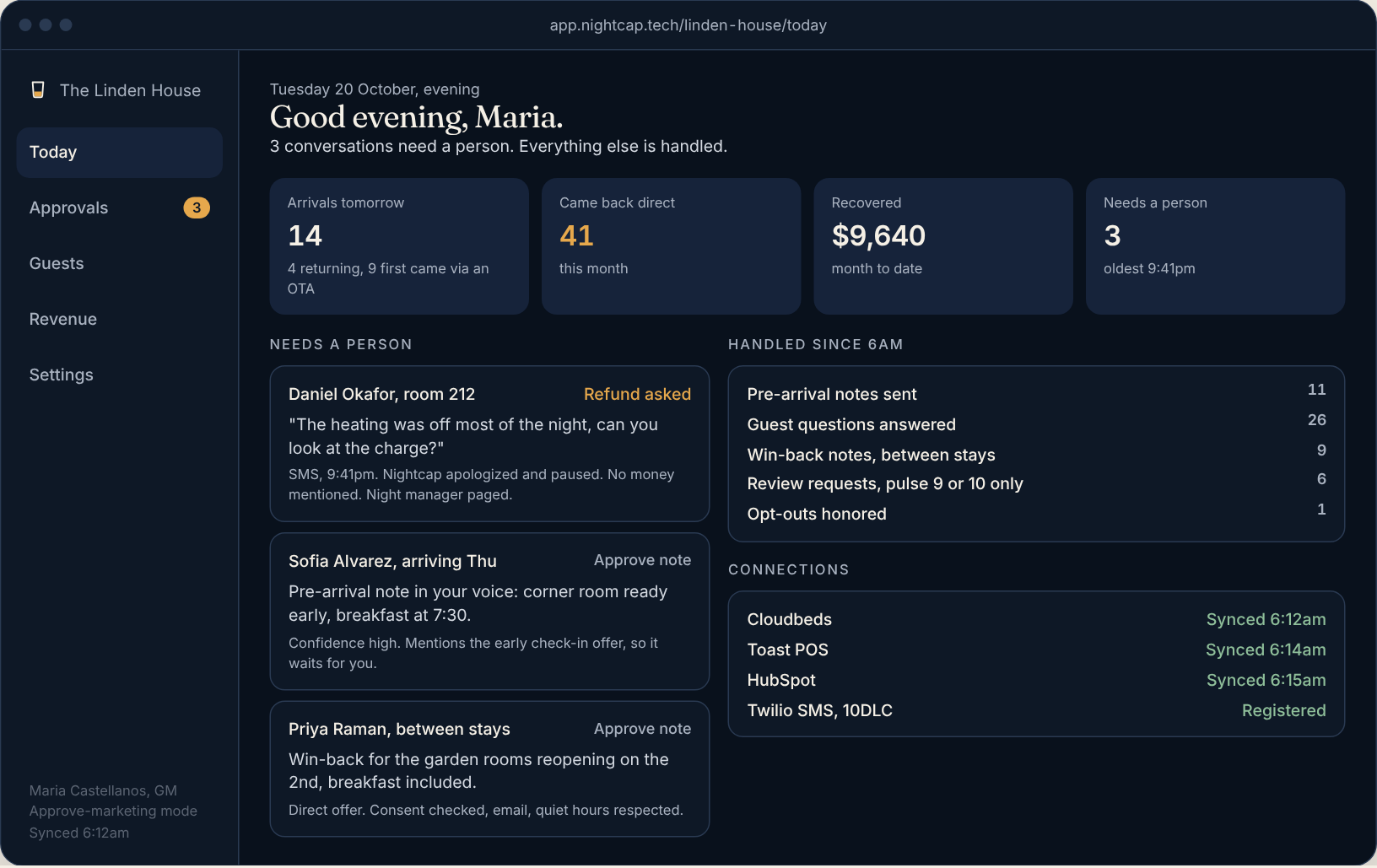Viewport: 1377px width, 868px height.
Task: Click the address bar URL
Action: pos(688,25)
